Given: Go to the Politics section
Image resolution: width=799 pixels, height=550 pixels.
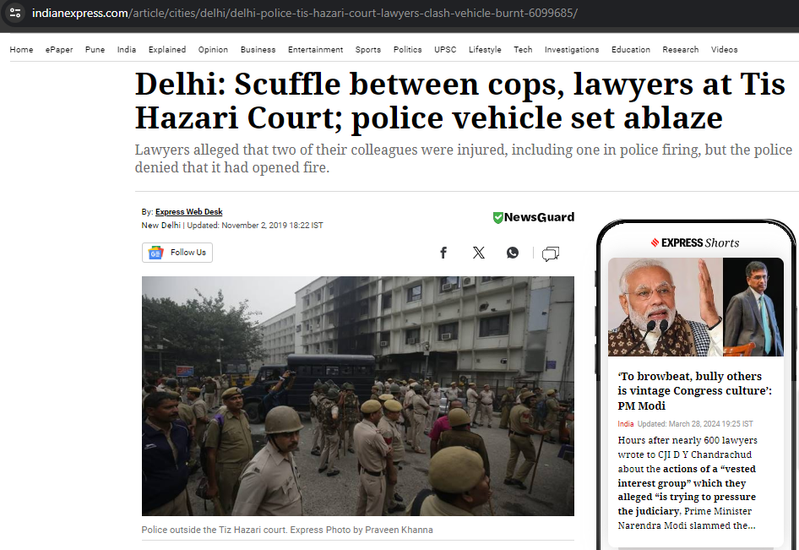Looking at the screenshot, I should coord(407,49).
